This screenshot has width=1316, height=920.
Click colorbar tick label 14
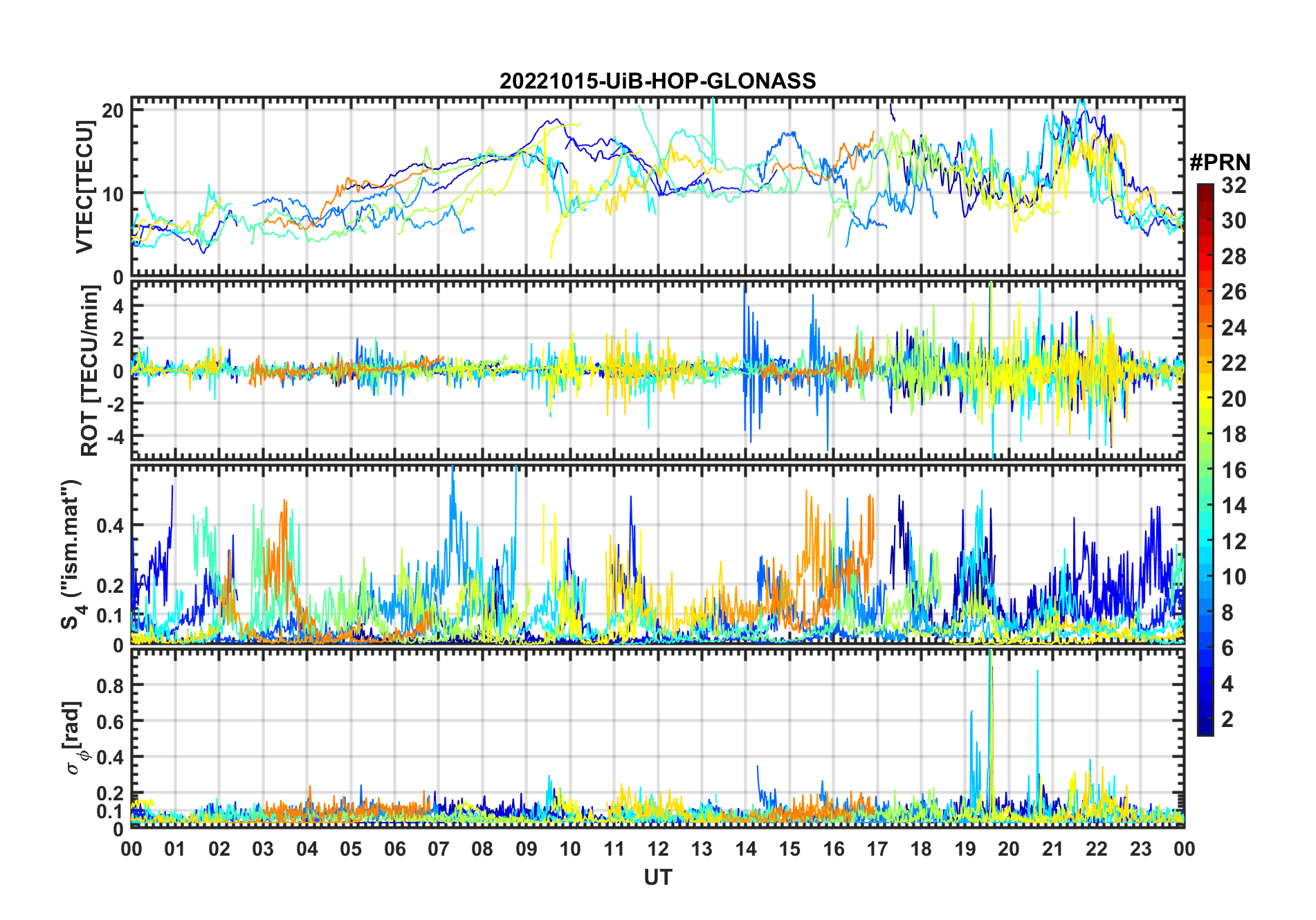pos(1234,506)
